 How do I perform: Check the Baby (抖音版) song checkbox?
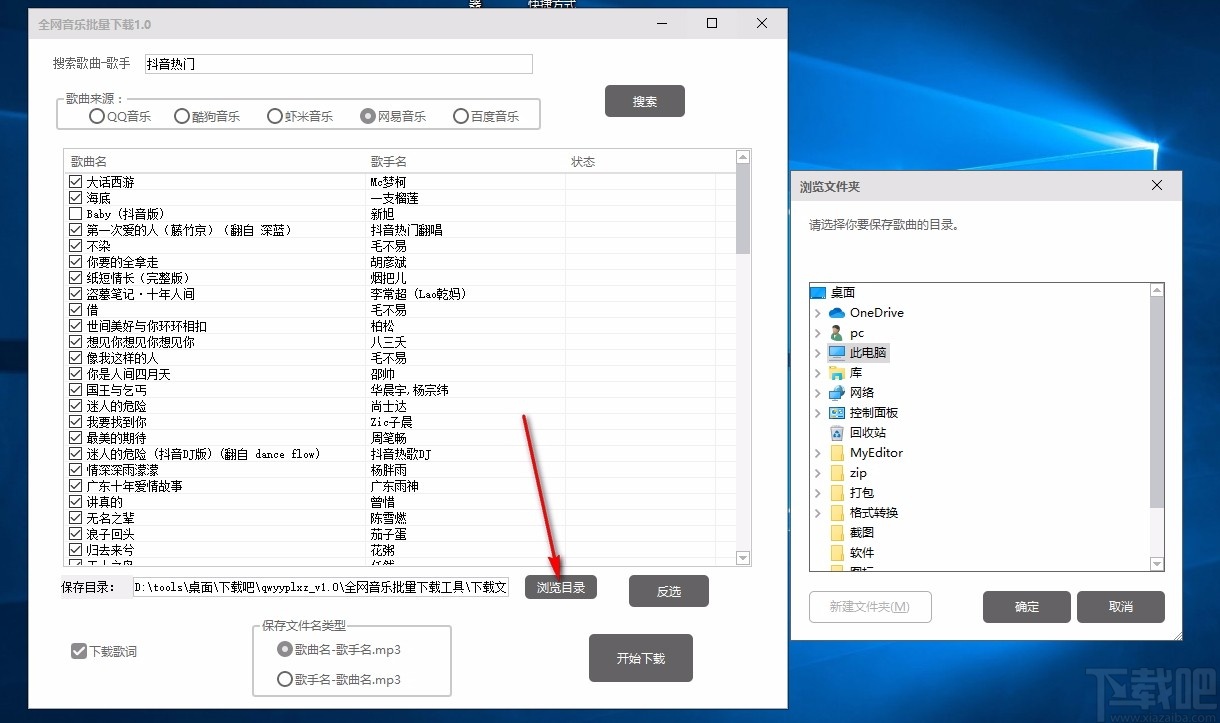[x=74, y=213]
